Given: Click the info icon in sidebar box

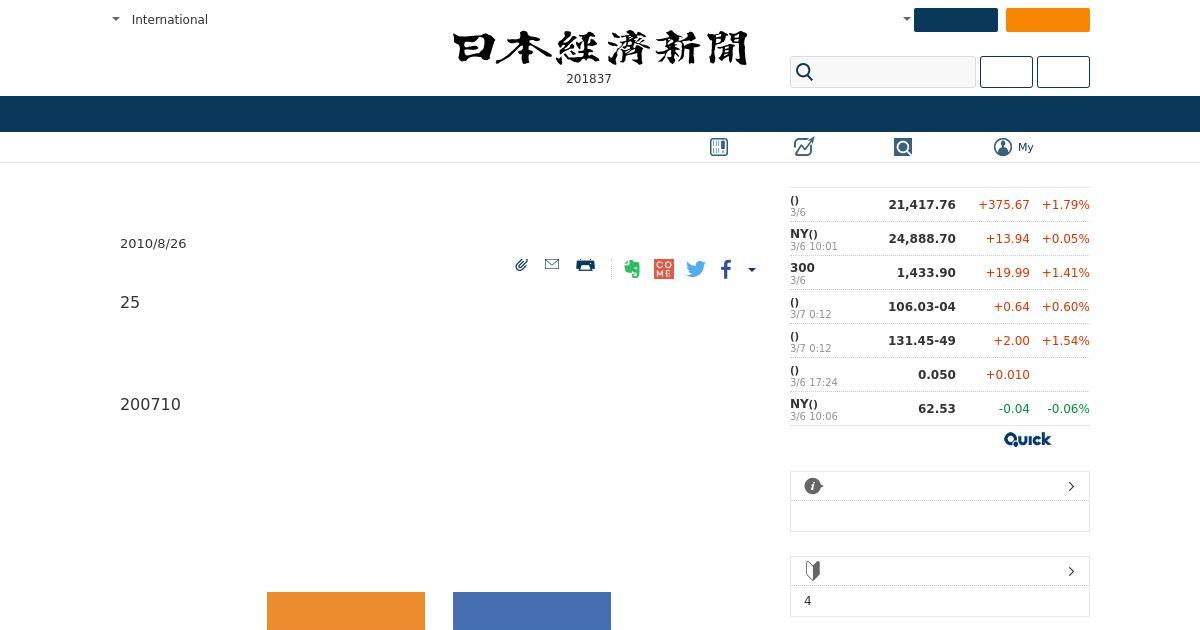Looking at the screenshot, I should [813, 486].
